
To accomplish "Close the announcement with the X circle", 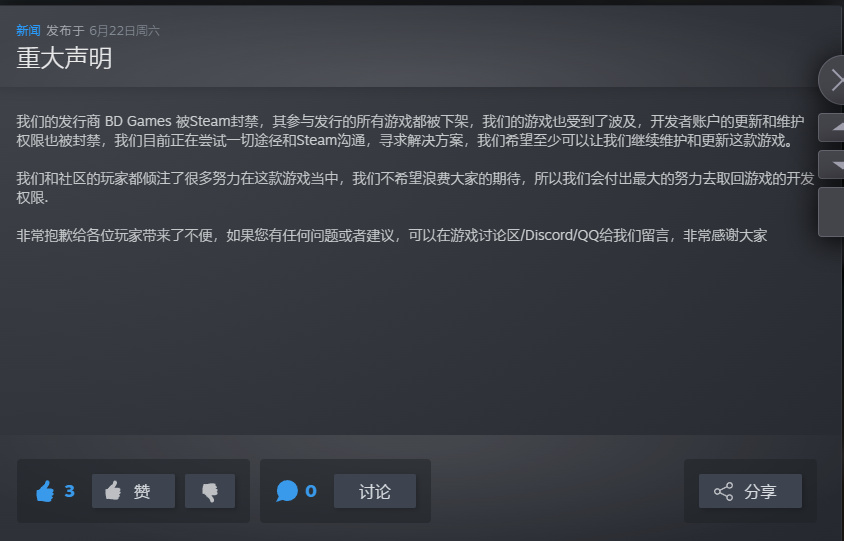I will (x=832, y=80).
